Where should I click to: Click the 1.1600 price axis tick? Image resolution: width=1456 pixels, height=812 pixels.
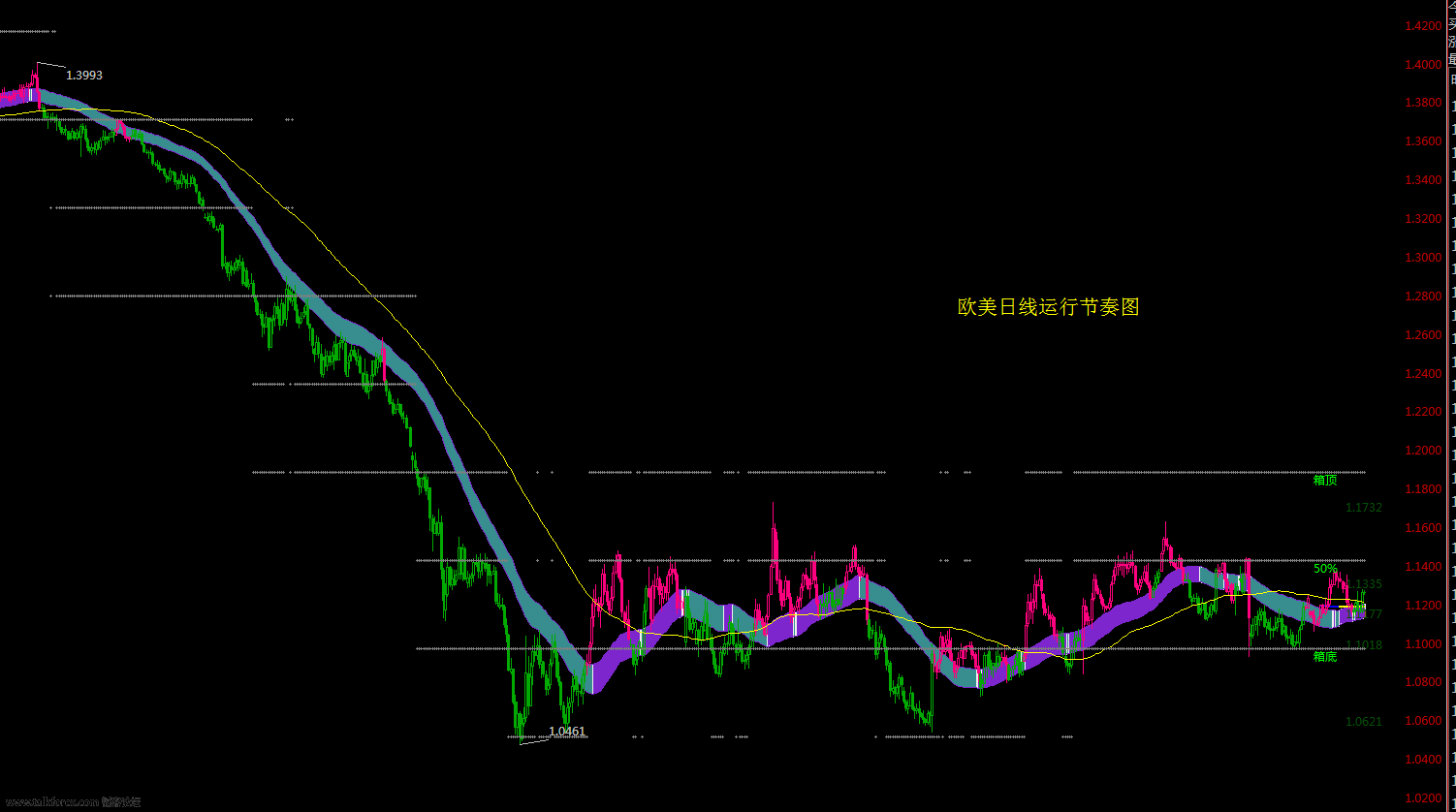pyautogui.click(x=1423, y=528)
